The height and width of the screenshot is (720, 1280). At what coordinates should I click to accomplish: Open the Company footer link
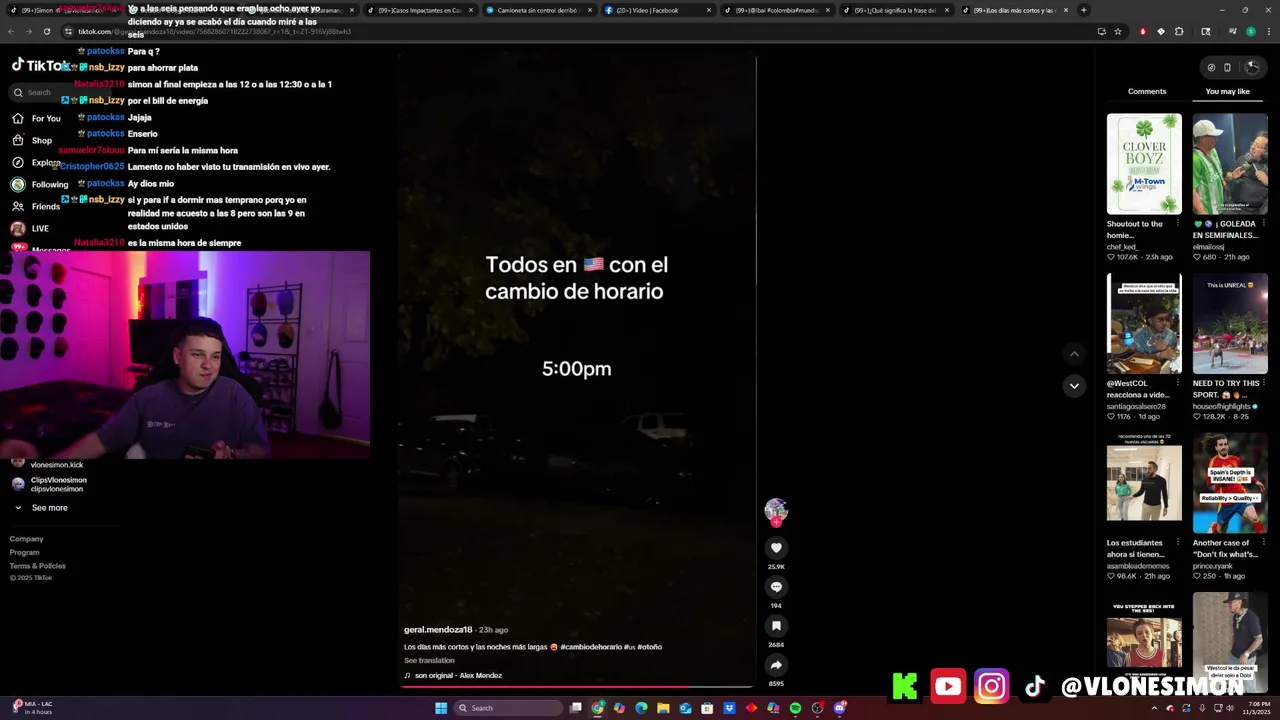click(27, 539)
